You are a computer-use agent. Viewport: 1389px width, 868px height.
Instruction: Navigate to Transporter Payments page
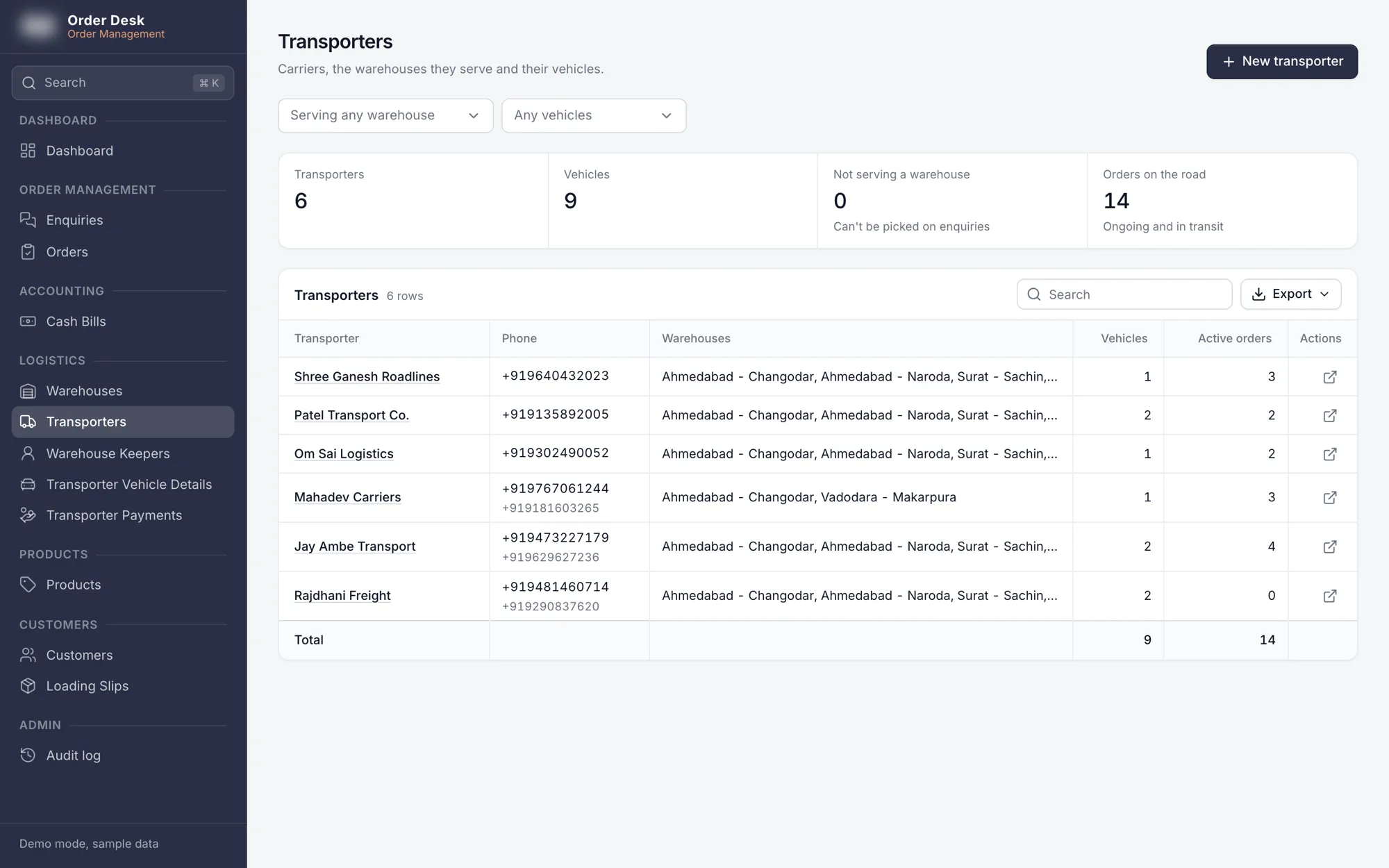(x=123, y=515)
